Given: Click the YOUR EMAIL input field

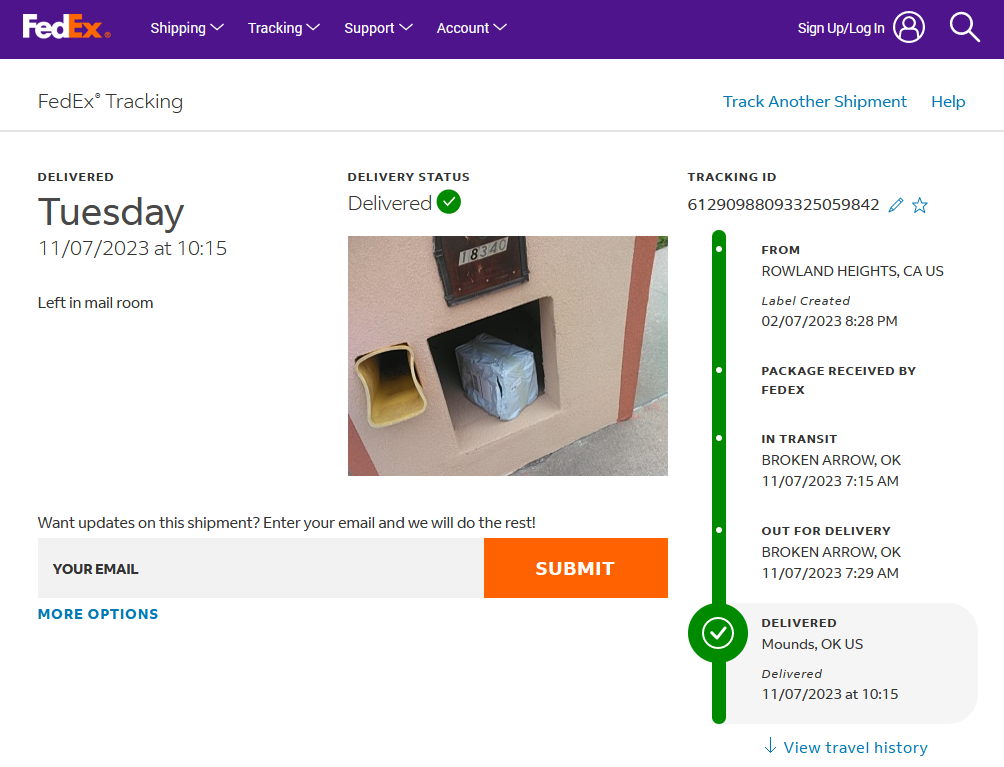Looking at the screenshot, I should pos(260,568).
